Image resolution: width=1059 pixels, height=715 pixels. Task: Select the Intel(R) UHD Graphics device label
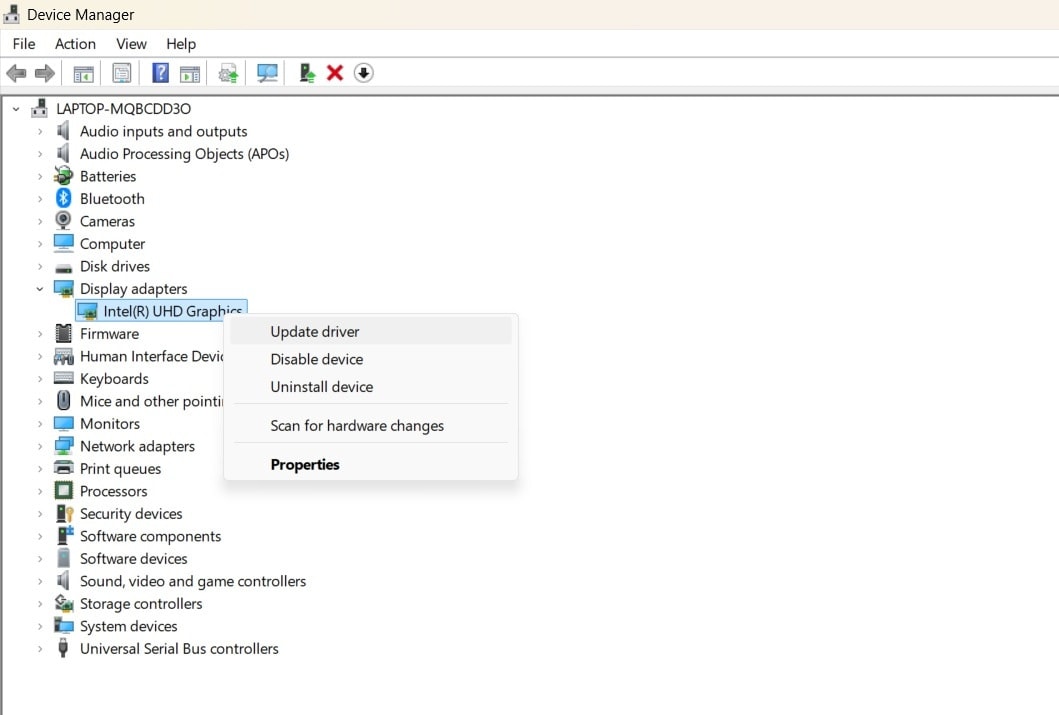point(172,311)
